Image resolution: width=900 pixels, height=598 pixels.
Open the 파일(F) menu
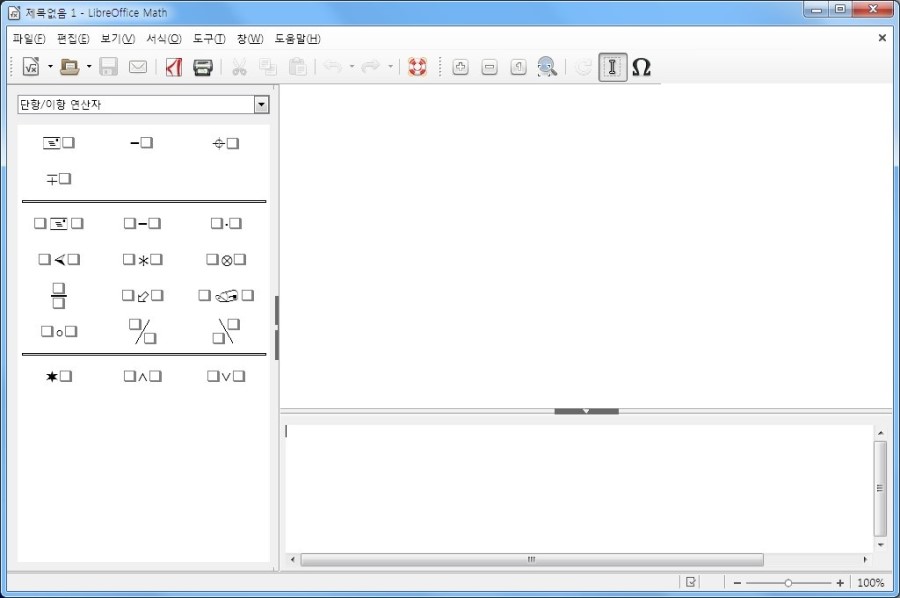coord(29,38)
